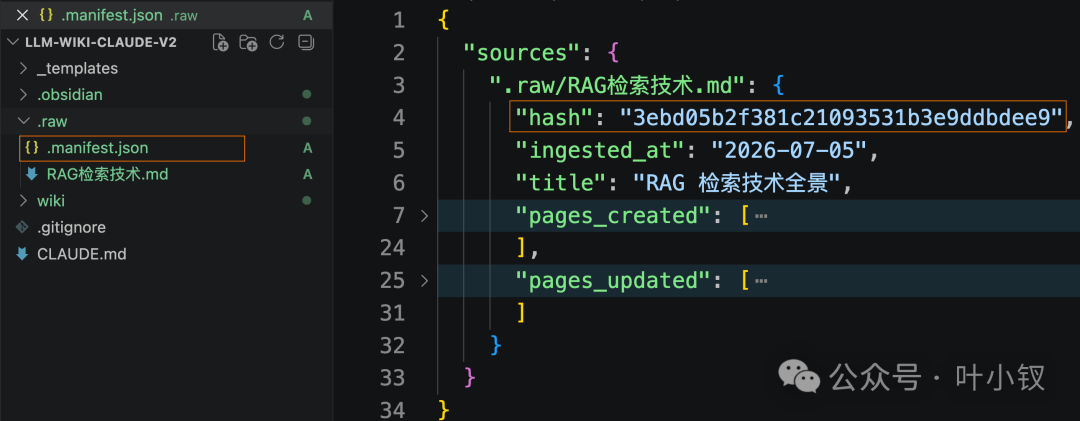Click the New File icon in explorer header
Screen dimensions: 1080x421
tap(220, 42)
